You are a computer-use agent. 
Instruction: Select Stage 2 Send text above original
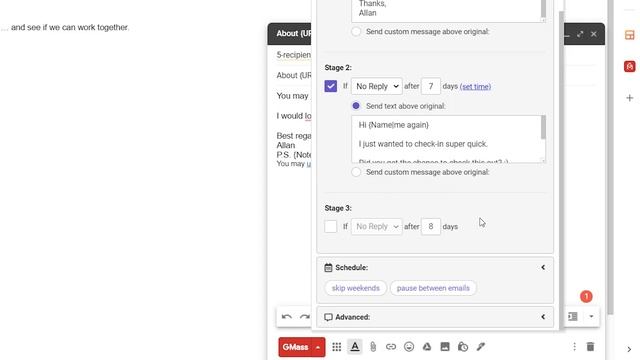(x=356, y=106)
